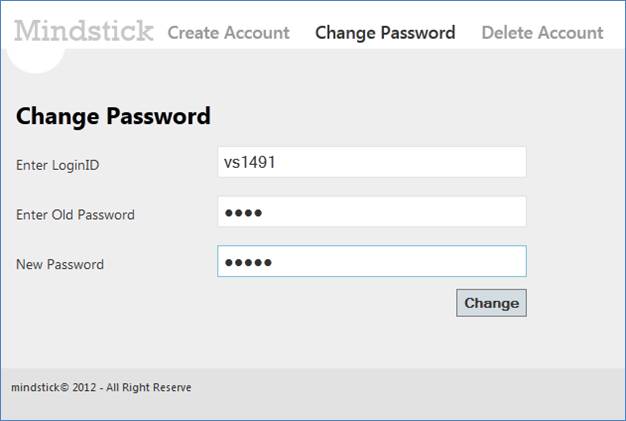The image size is (626, 421).
Task: Click the word Account in Create Account
Action: (x=257, y=33)
